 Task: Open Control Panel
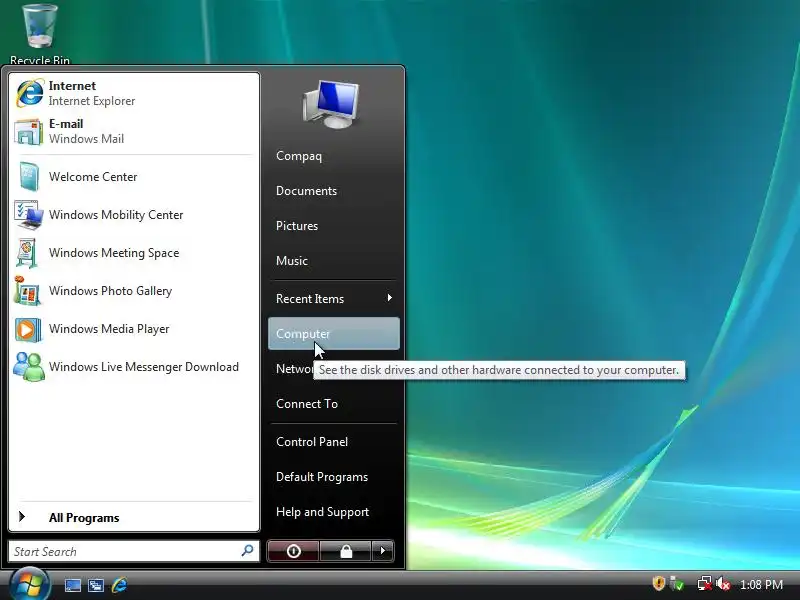coord(312,442)
